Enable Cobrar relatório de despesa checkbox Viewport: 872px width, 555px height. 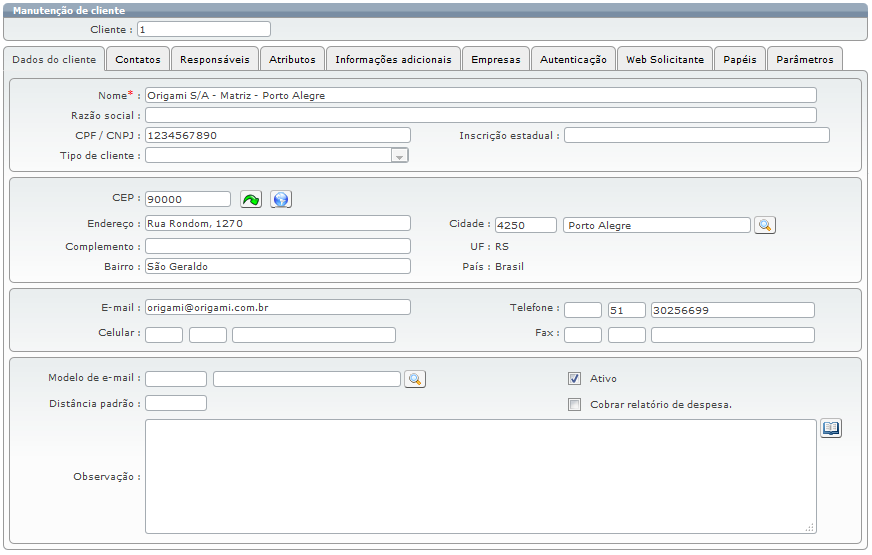click(x=574, y=405)
